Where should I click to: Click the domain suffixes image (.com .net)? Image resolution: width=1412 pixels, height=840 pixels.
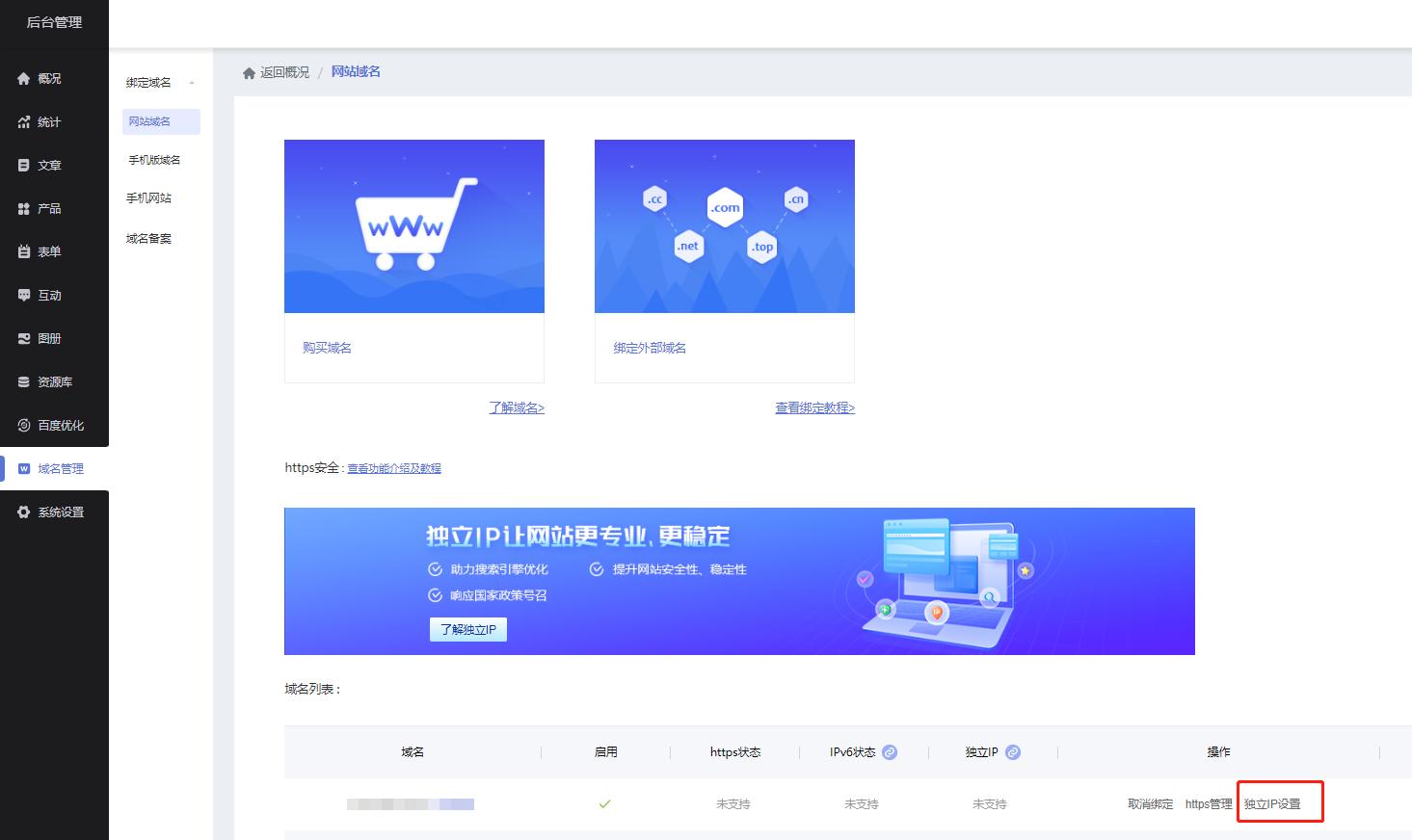(x=725, y=226)
